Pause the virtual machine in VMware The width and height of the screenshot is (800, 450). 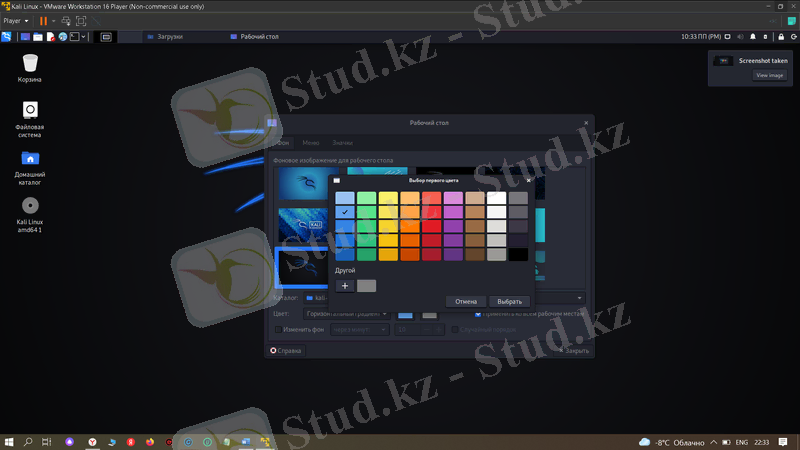click(43, 21)
